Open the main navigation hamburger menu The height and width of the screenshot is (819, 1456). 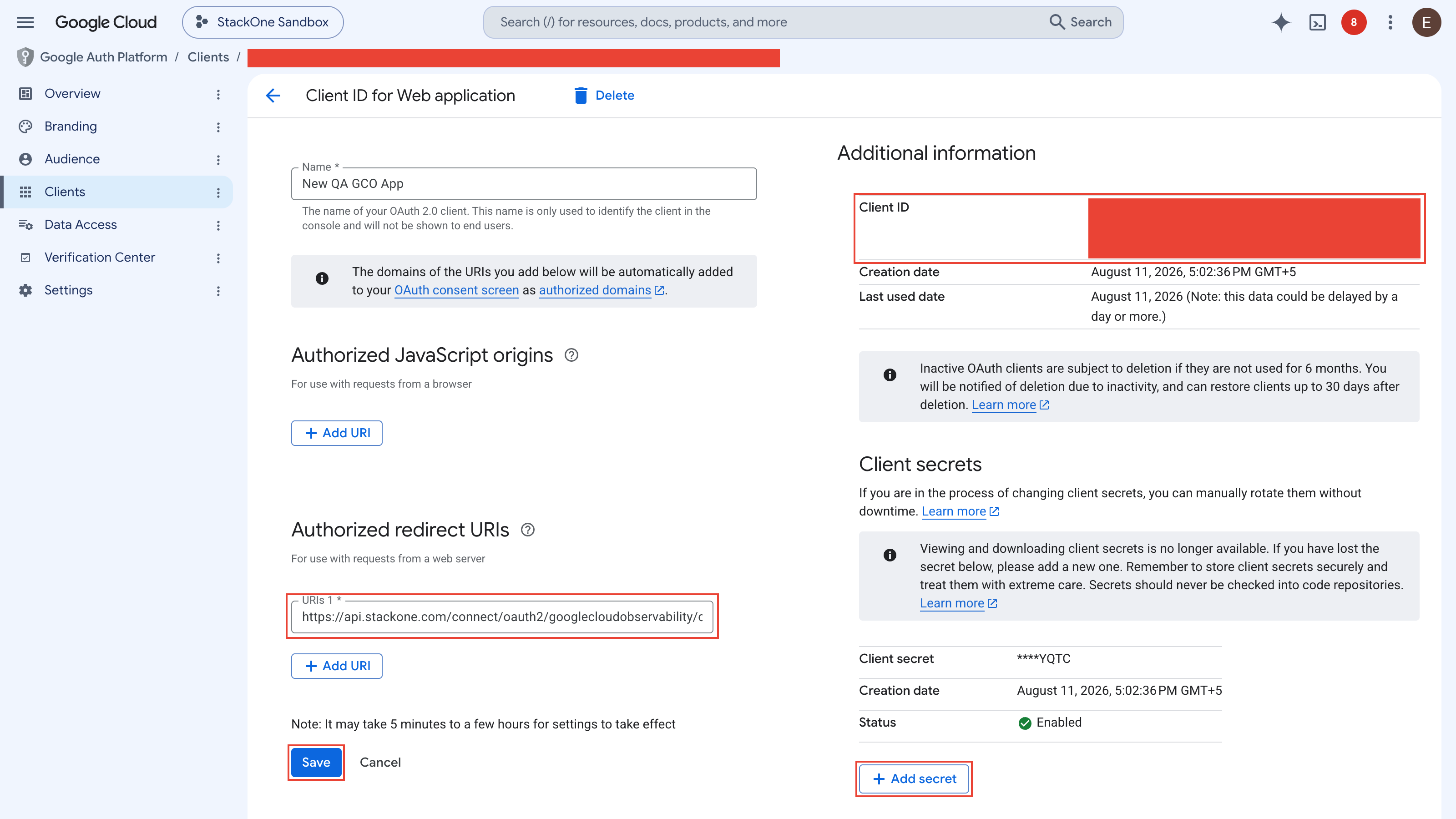coord(25,22)
